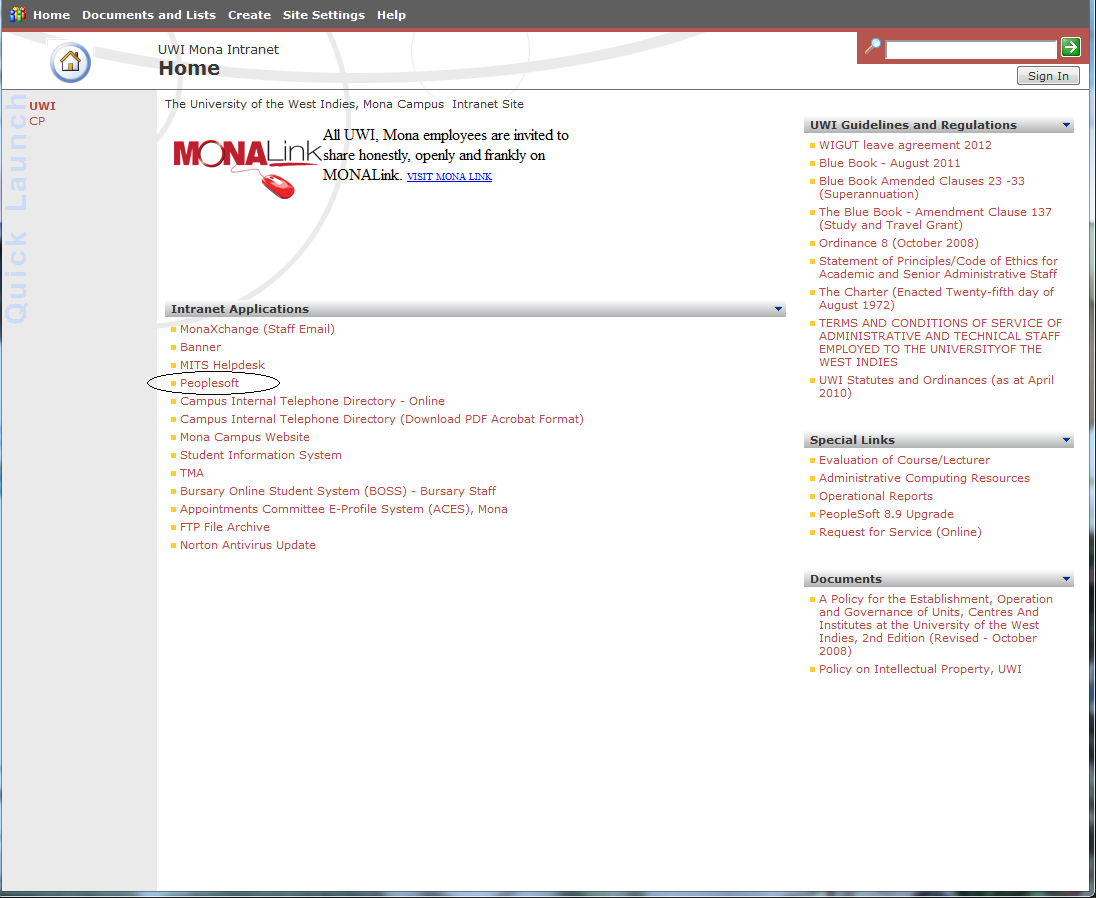1096x898 pixels.
Task: Open the Peoplesoft link
Action: click(x=210, y=383)
